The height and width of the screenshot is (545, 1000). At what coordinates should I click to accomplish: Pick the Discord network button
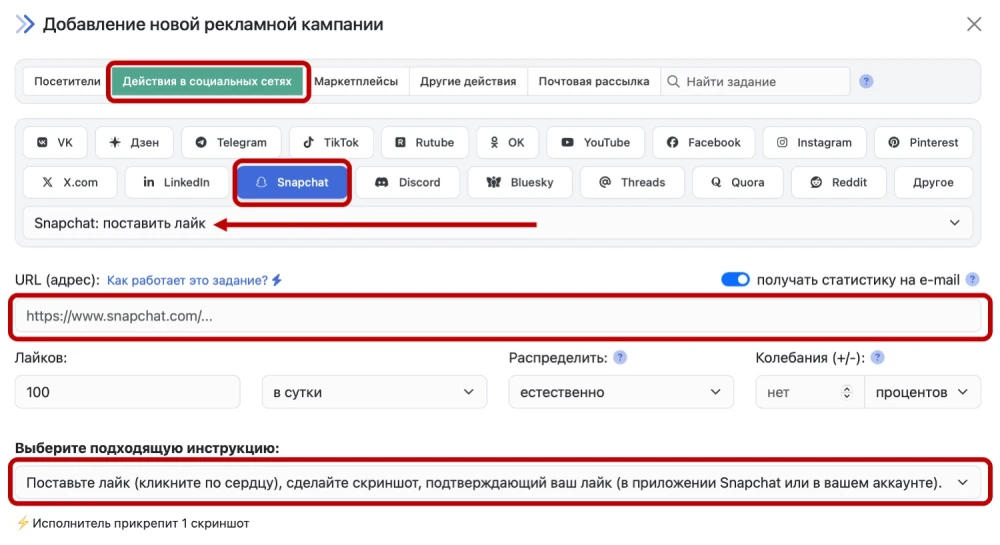tap(407, 183)
